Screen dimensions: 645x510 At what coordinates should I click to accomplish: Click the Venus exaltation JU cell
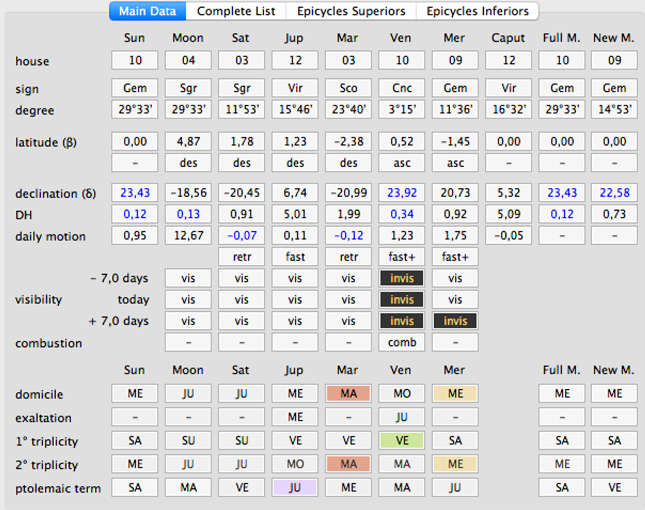(402, 417)
